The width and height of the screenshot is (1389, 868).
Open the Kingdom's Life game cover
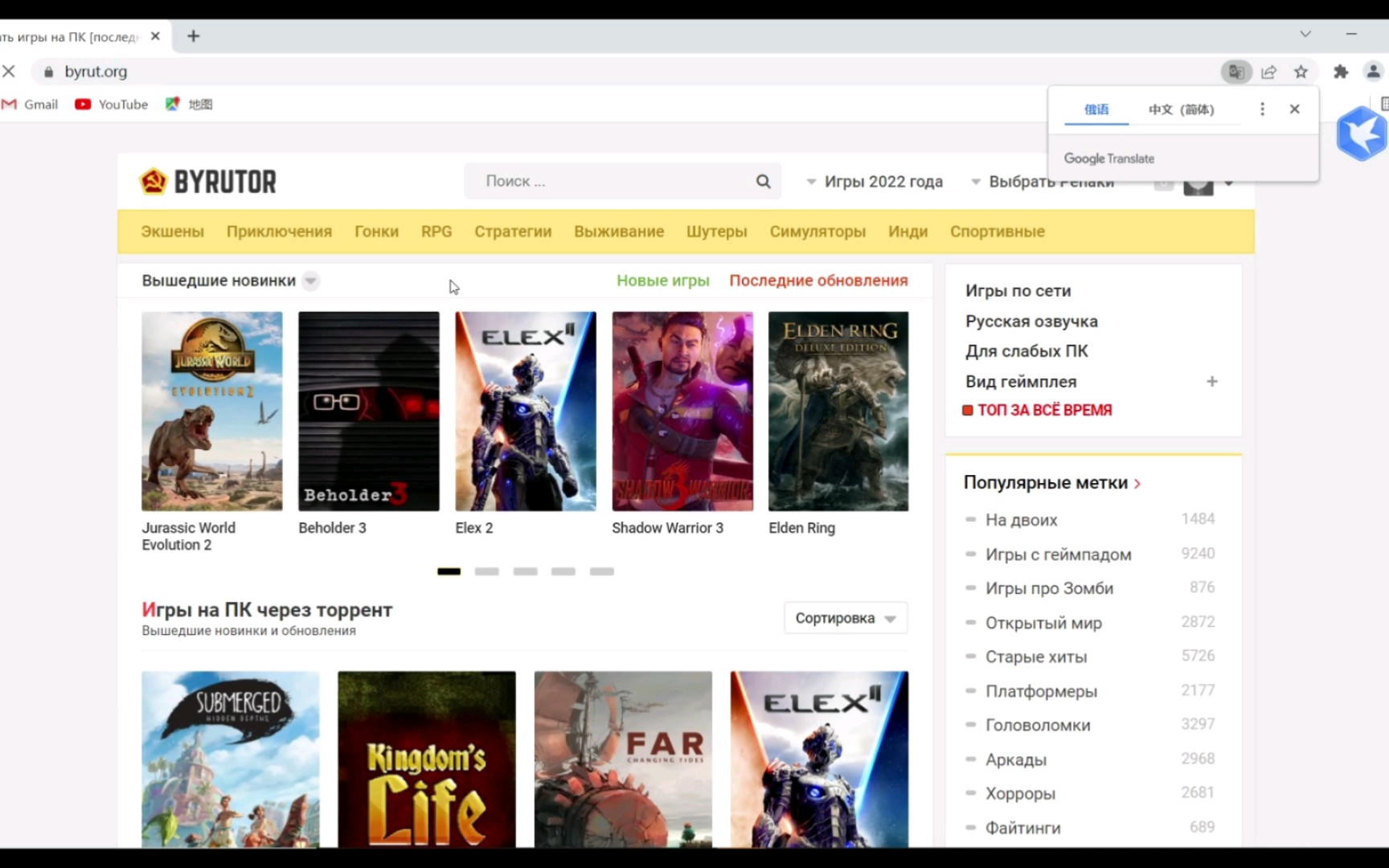(427, 759)
